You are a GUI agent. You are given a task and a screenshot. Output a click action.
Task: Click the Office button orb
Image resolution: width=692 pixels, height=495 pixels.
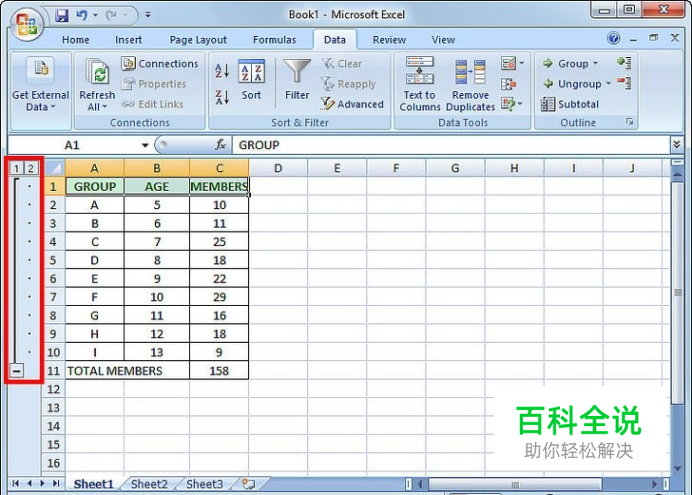click(26, 24)
